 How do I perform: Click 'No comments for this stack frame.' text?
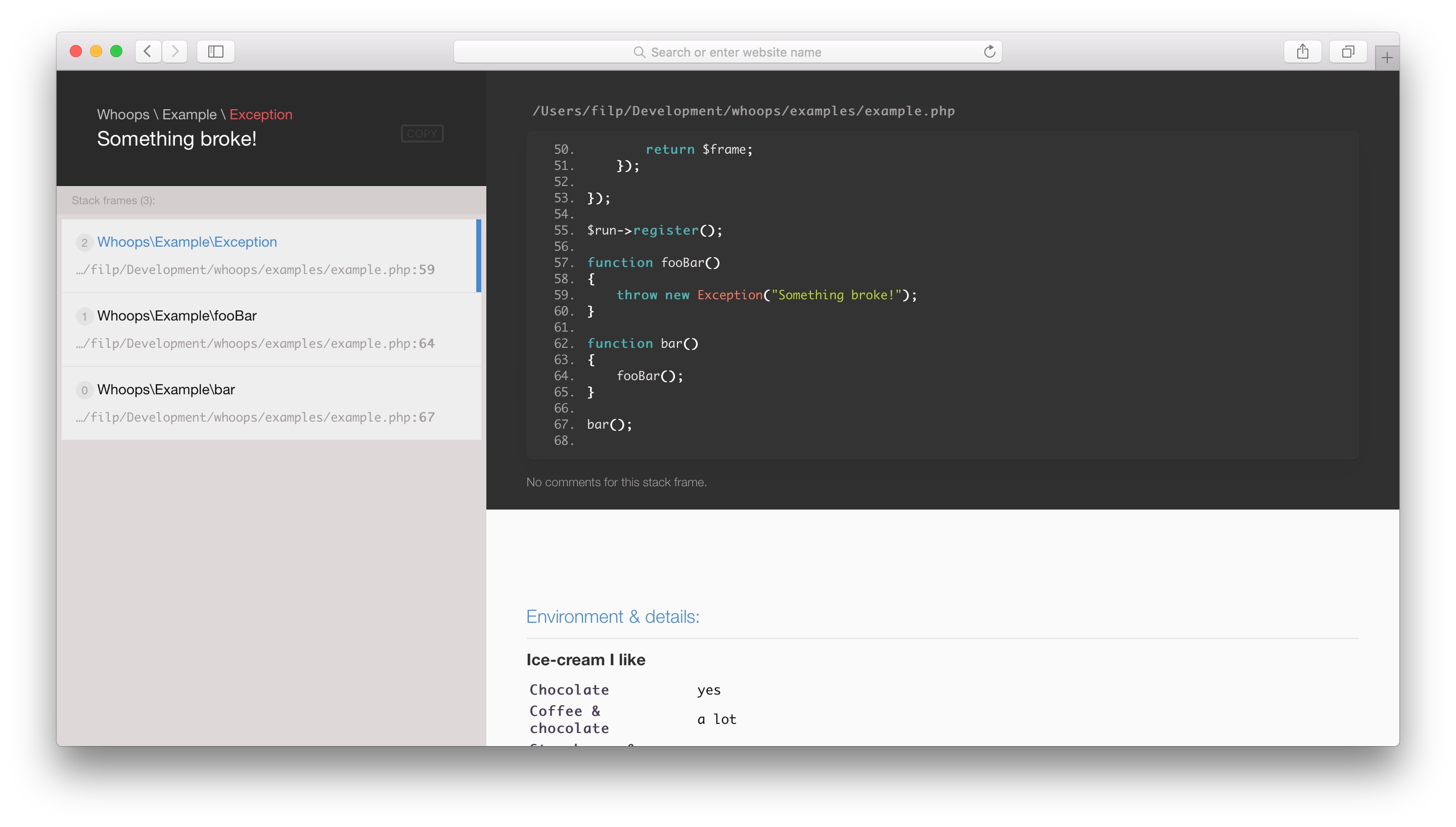pos(616,482)
